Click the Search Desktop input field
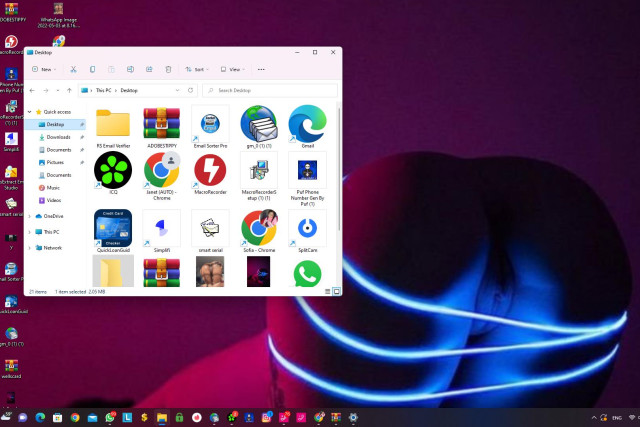 [x=268, y=90]
